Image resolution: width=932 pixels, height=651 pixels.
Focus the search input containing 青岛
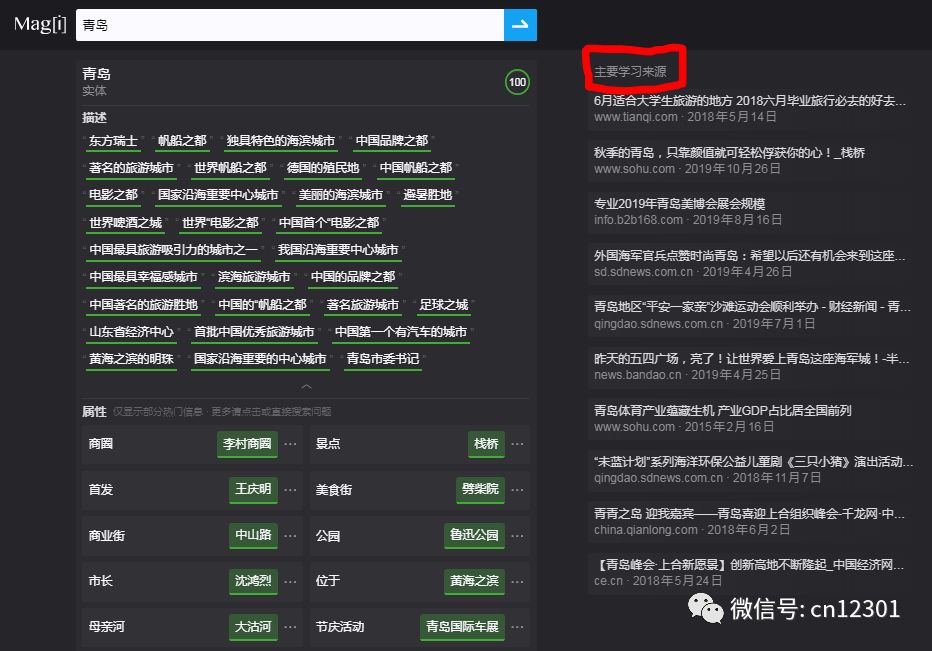[289, 25]
